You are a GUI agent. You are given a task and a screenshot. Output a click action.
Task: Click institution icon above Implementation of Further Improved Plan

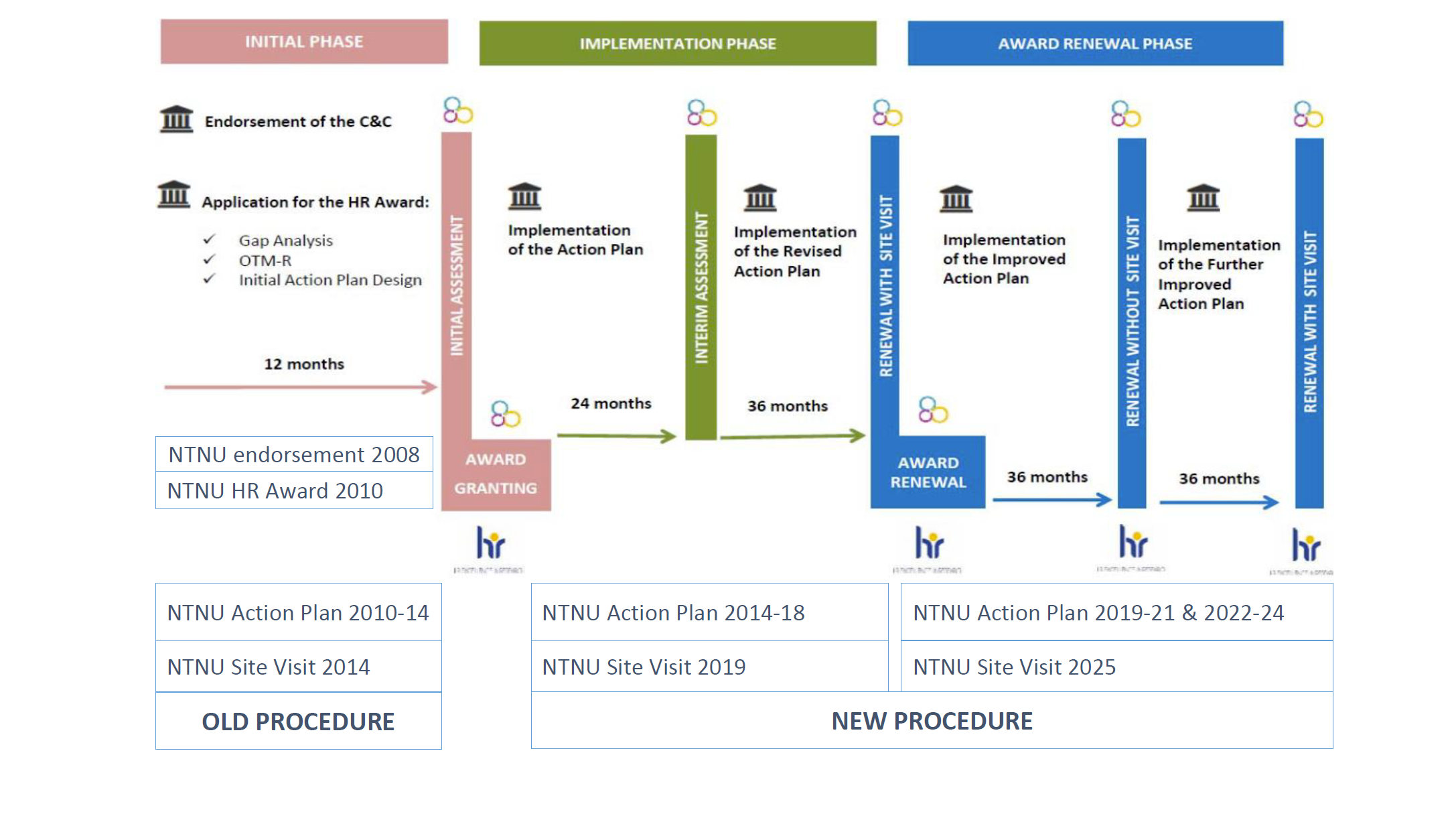click(1203, 198)
